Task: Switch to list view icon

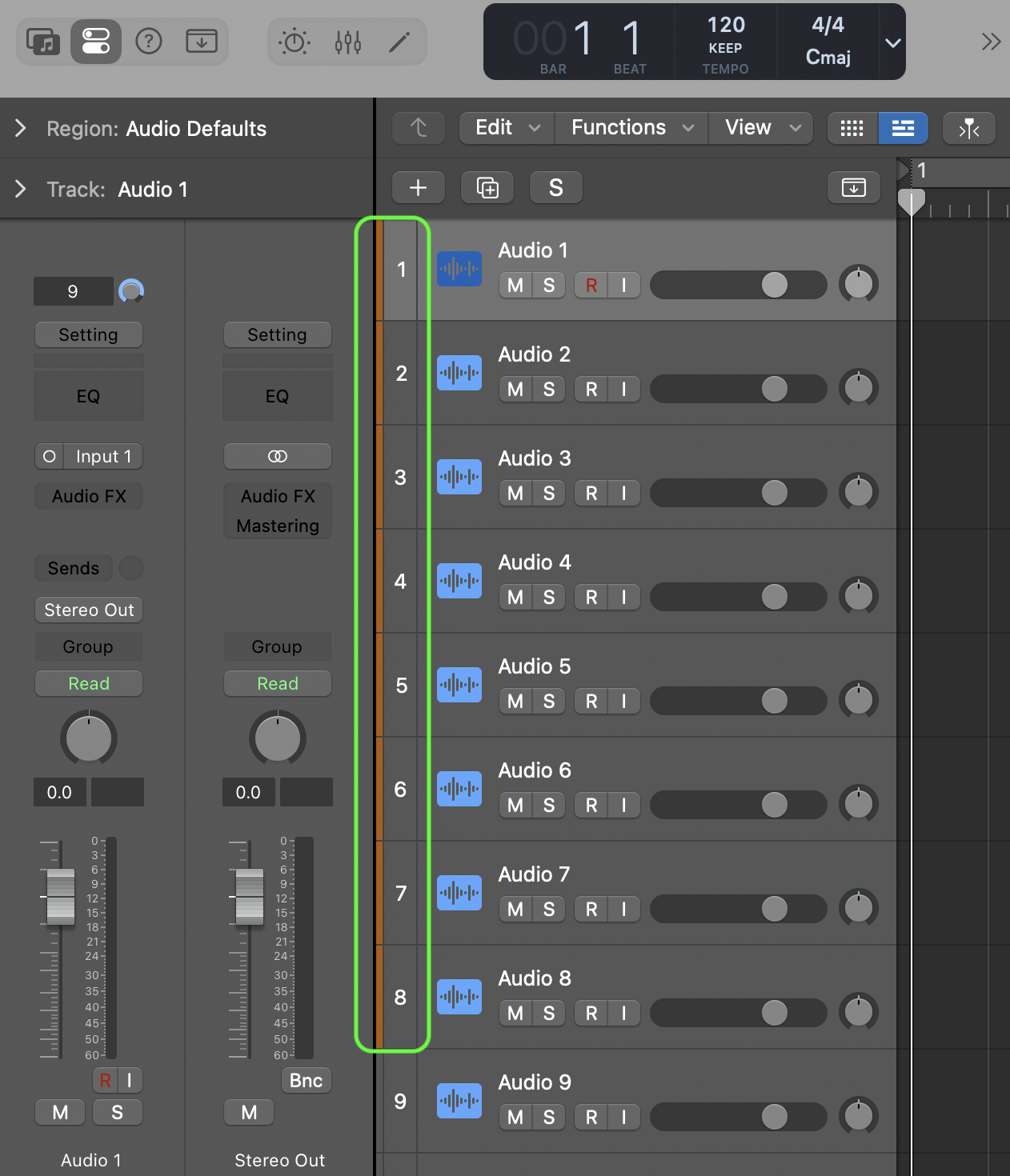Action: (904, 128)
